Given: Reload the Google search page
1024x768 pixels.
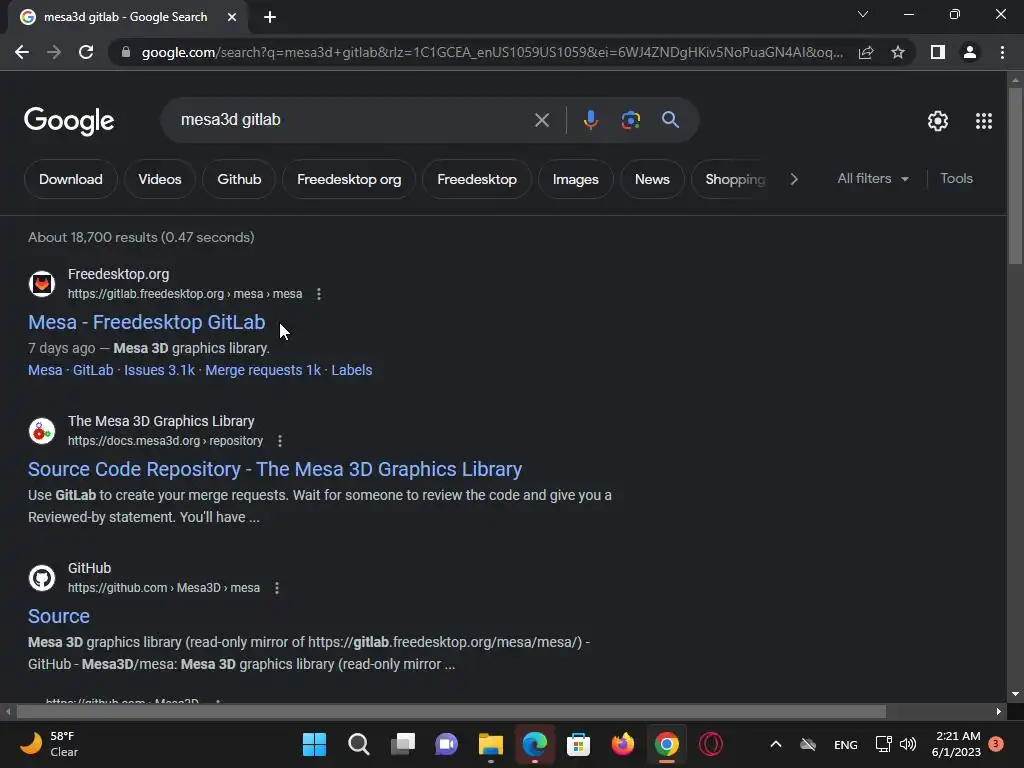Looking at the screenshot, I should click(86, 52).
